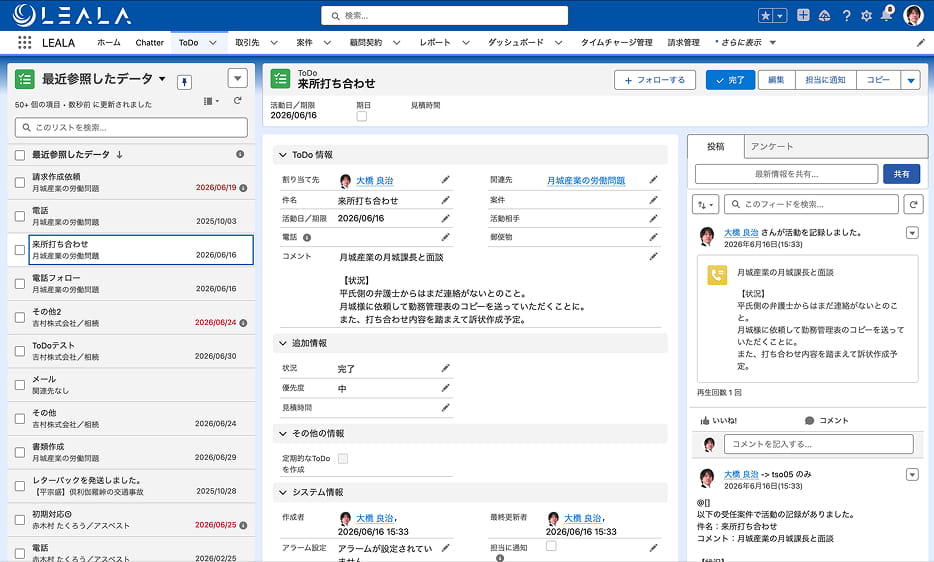Open the setup gear icon

(x=866, y=16)
